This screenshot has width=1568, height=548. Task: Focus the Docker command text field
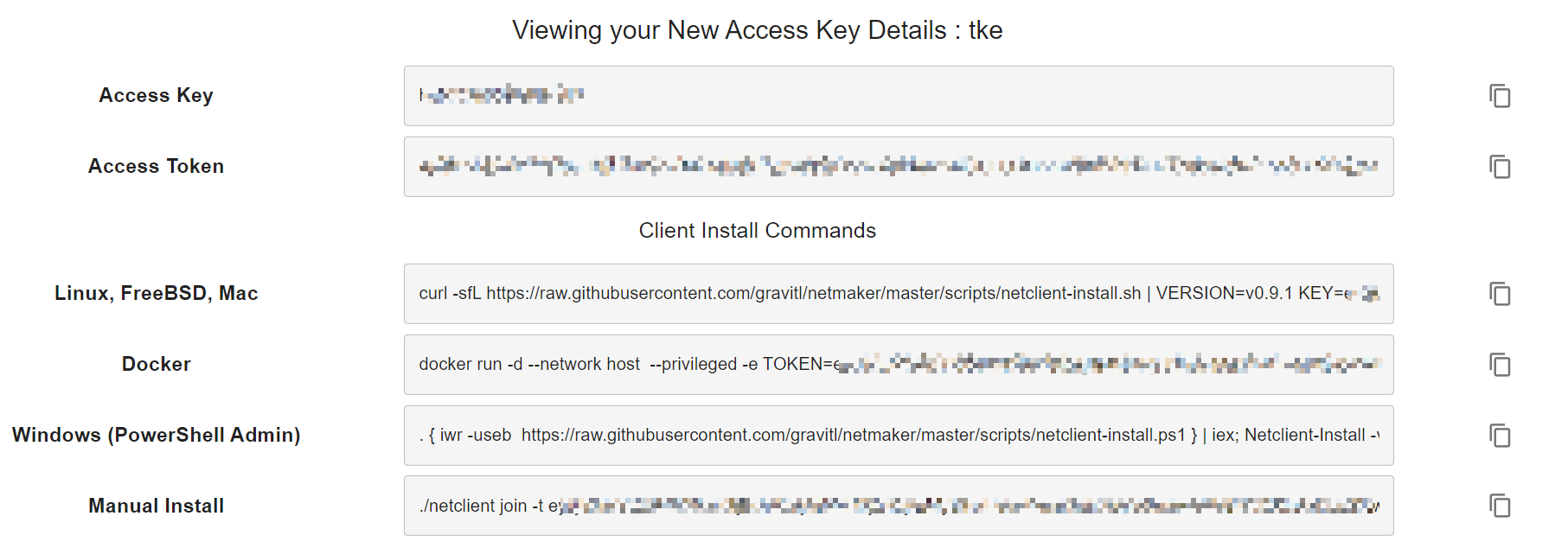click(898, 365)
